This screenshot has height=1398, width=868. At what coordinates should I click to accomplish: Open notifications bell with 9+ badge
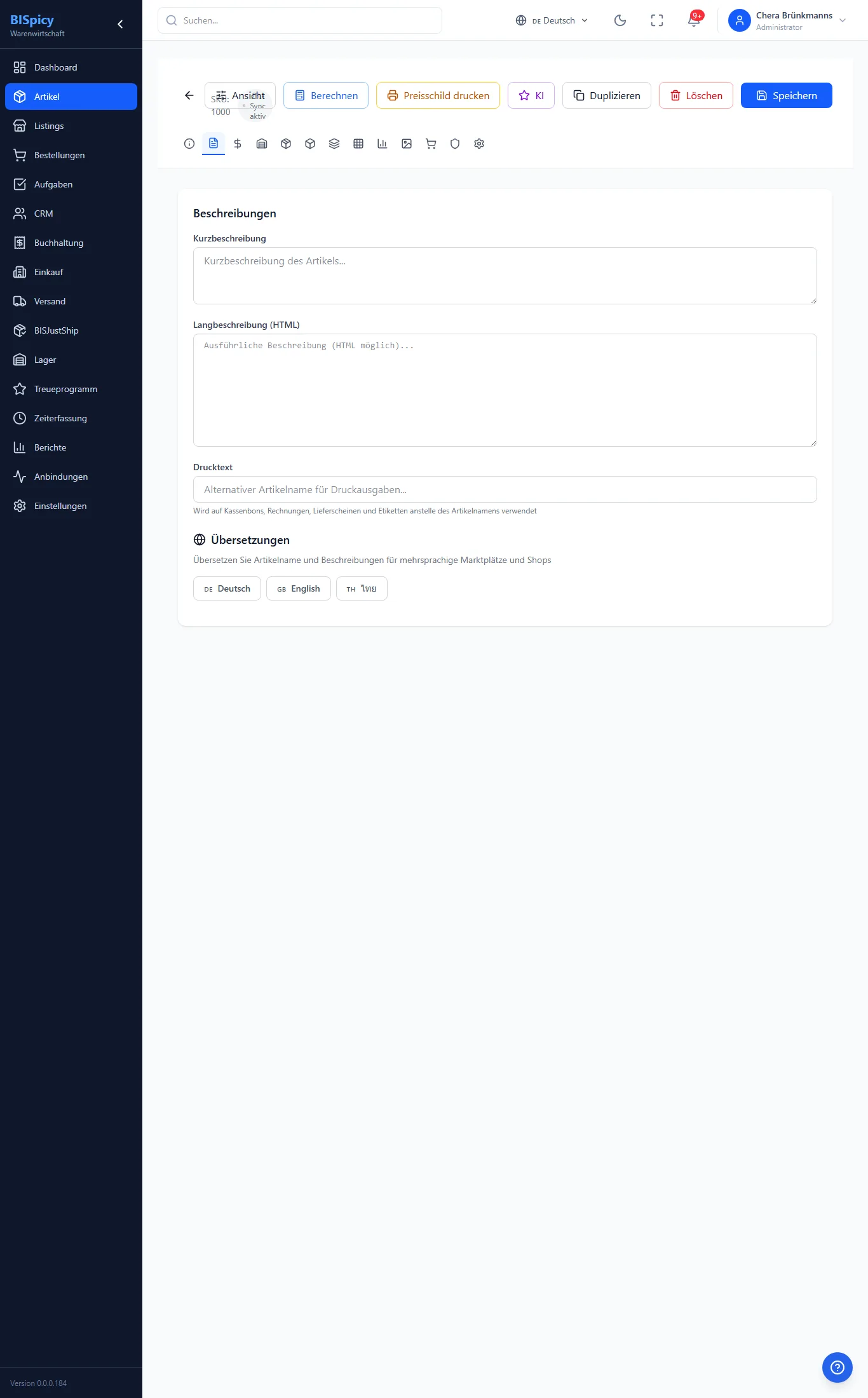pyautogui.click(x=694, y=20)
